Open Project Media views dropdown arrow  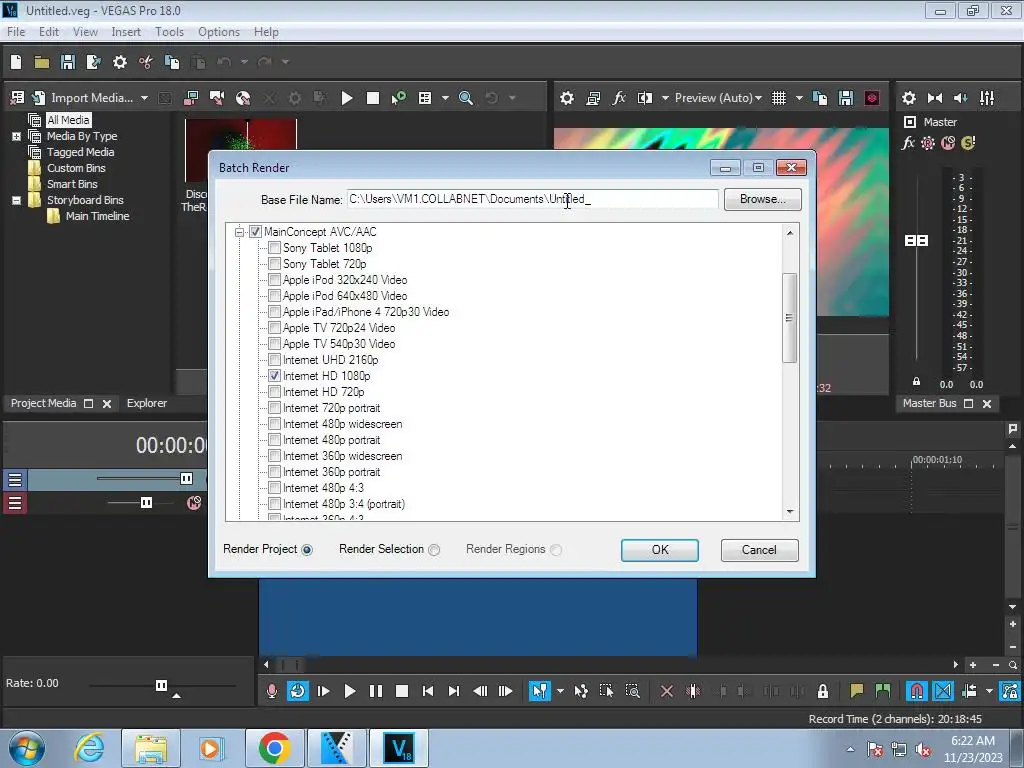(445, 98)
